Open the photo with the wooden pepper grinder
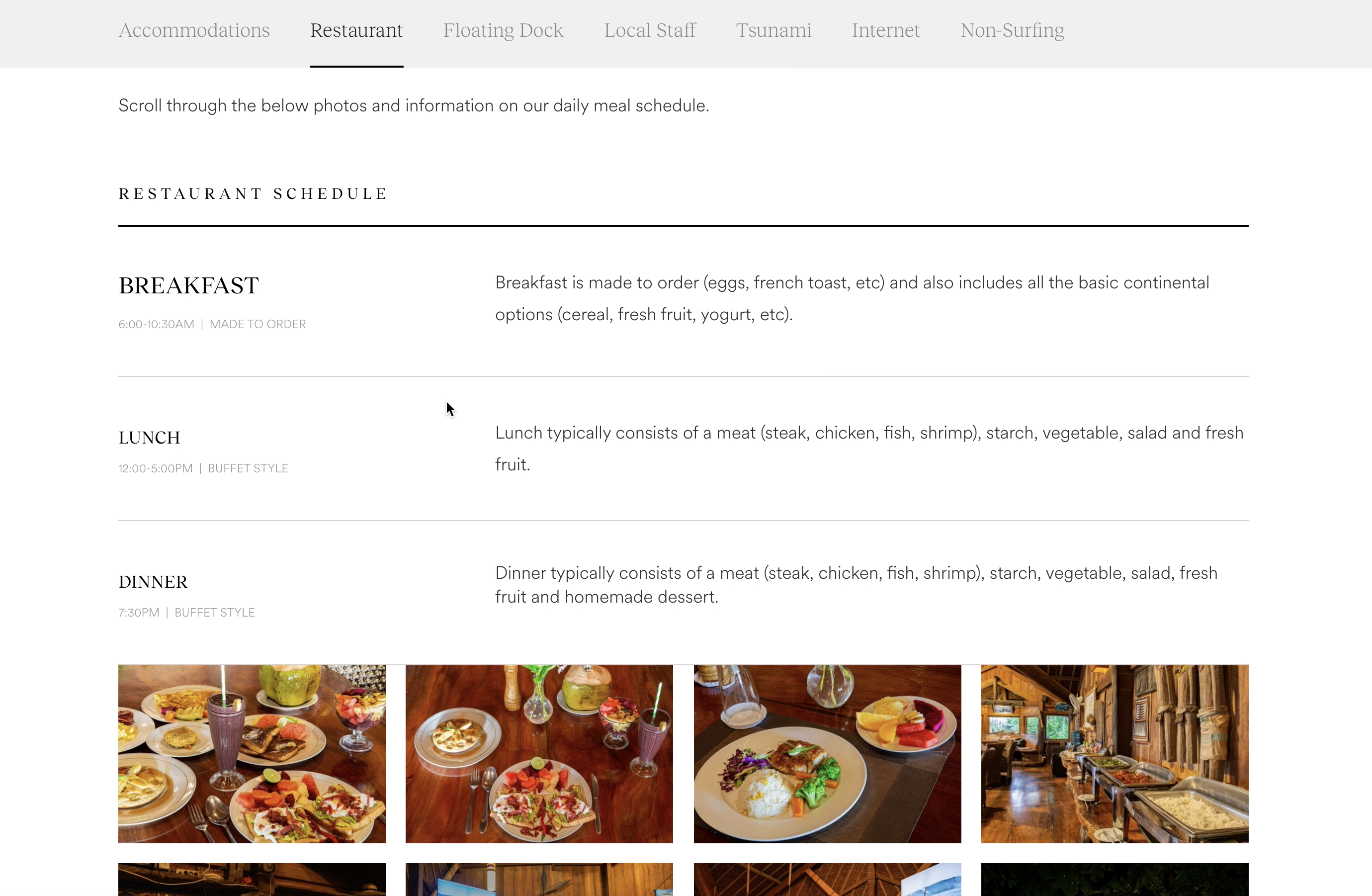The image size is (1372, 896). pyautogui.click(x=538, y=754)
